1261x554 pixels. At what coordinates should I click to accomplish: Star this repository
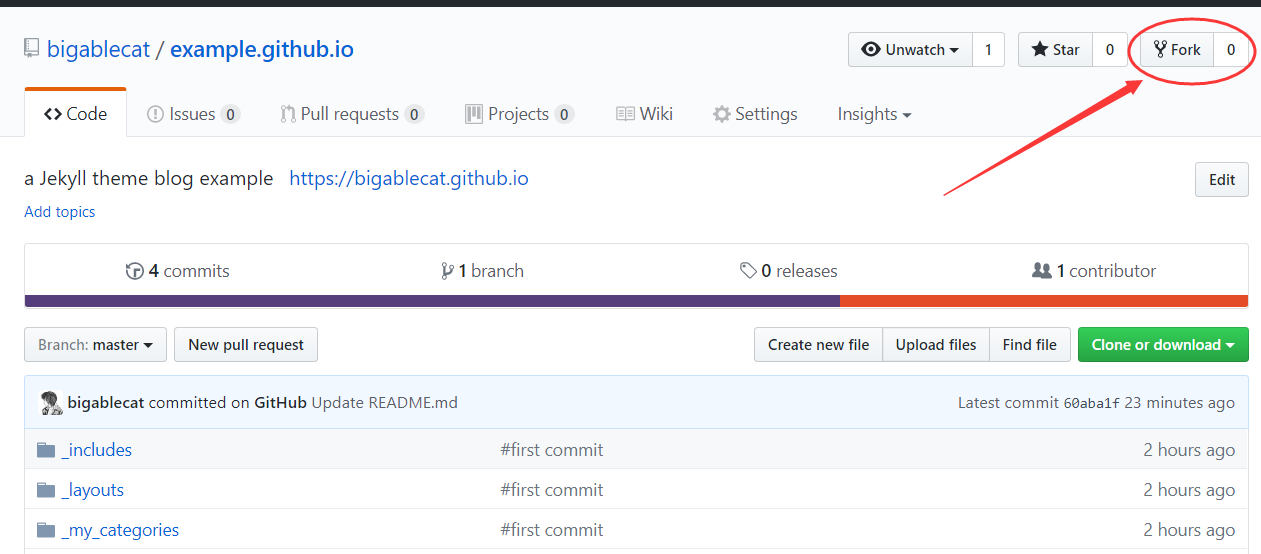(1055, 50)
